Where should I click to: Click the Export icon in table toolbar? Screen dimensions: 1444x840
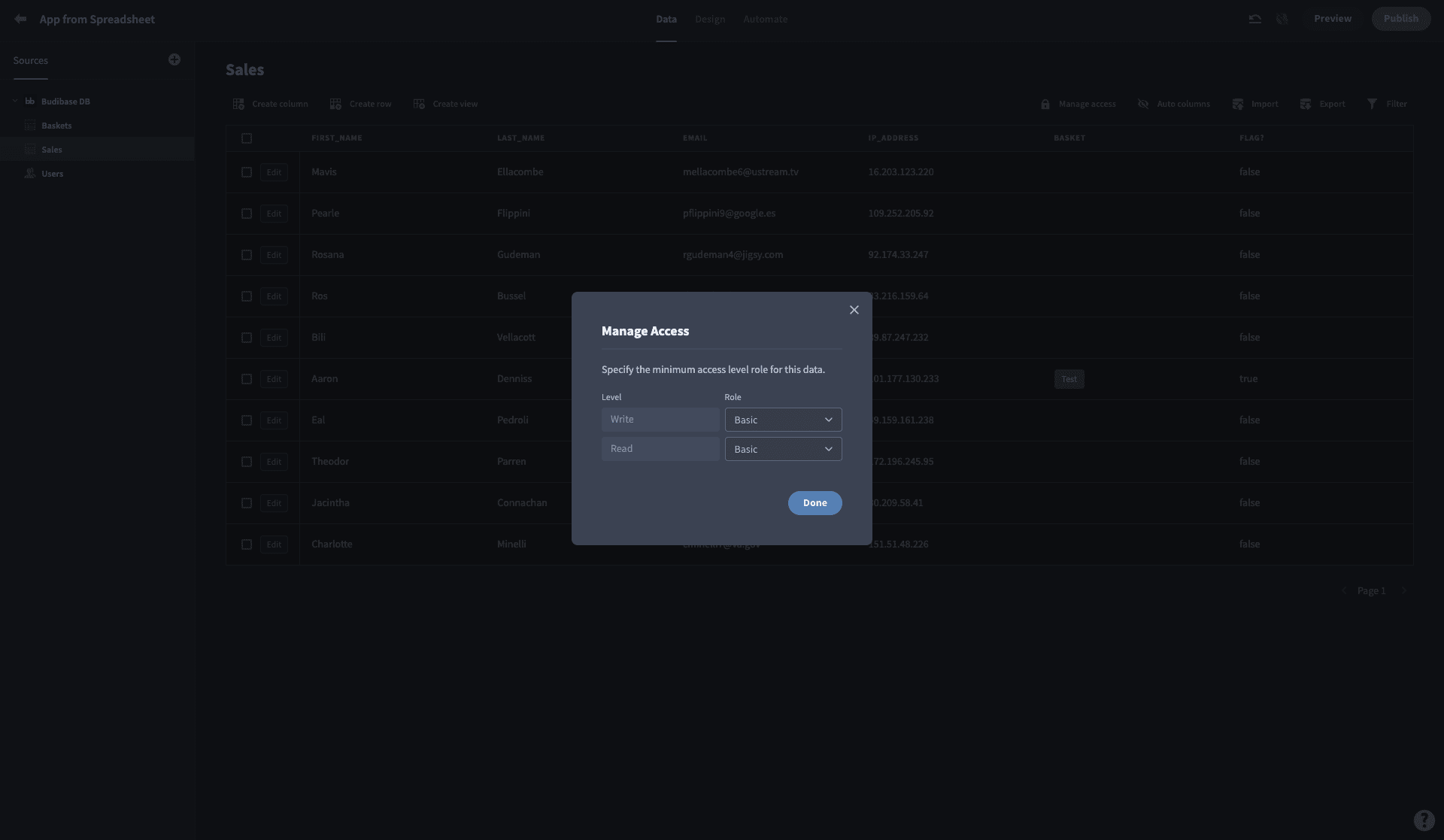1306,104
